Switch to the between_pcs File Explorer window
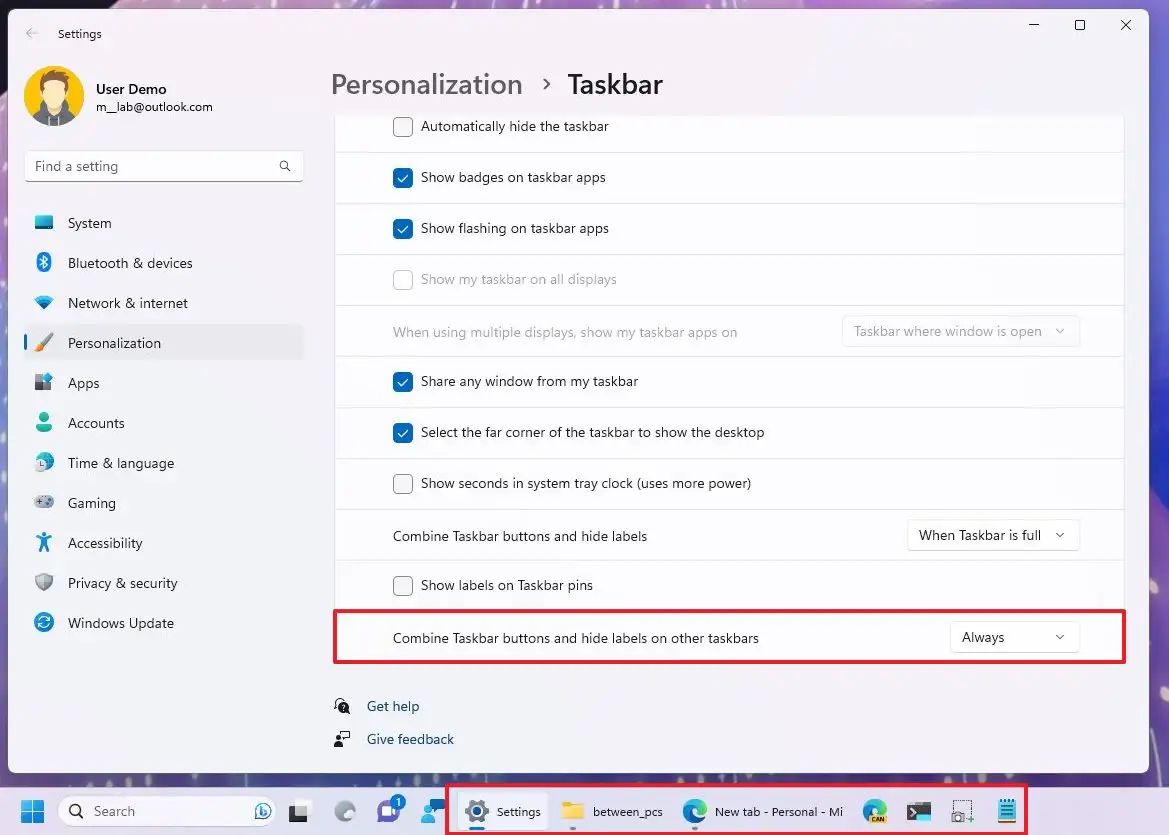 pos(612,811)
